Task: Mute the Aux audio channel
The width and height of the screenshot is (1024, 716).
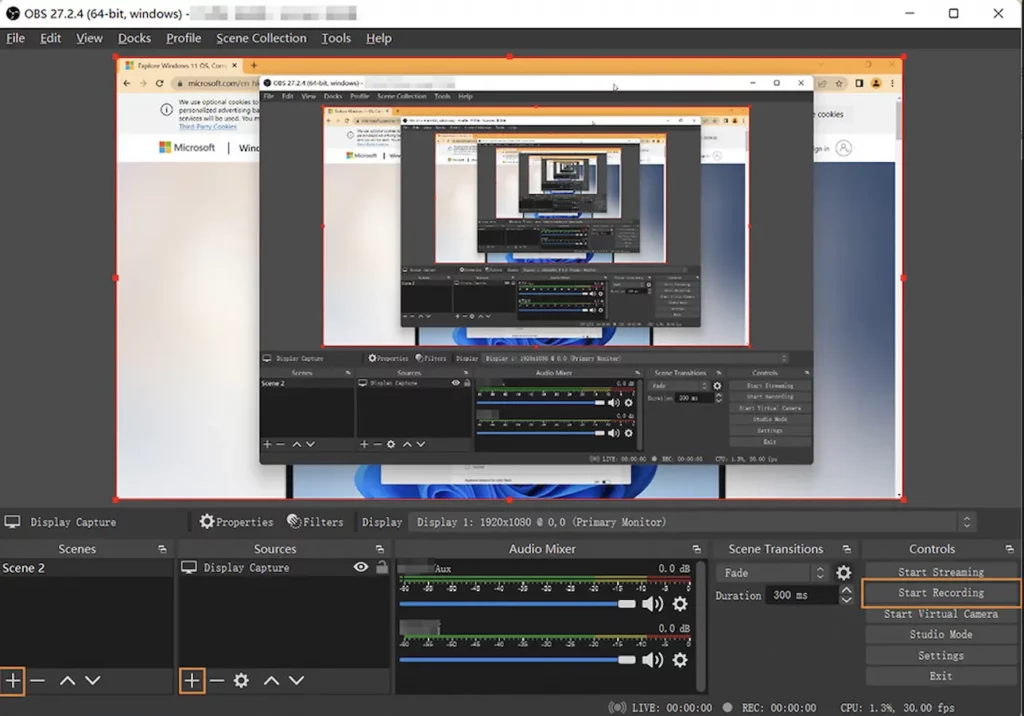Action: click(652, 604)
